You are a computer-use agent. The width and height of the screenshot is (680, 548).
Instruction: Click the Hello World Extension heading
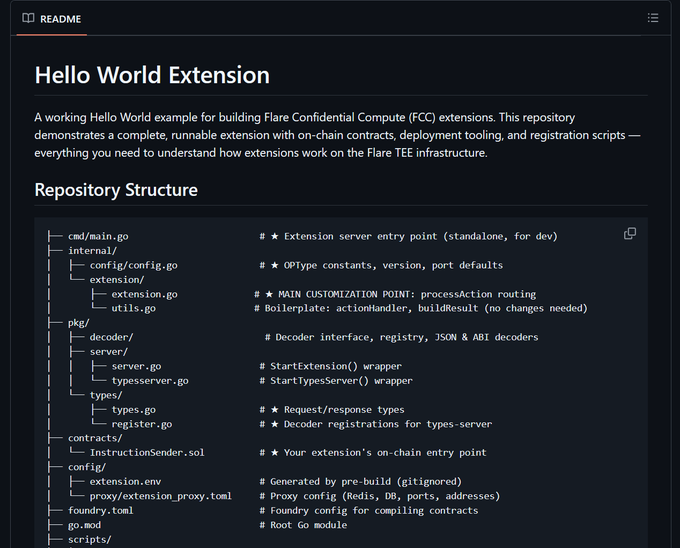(x=152, y=75)
